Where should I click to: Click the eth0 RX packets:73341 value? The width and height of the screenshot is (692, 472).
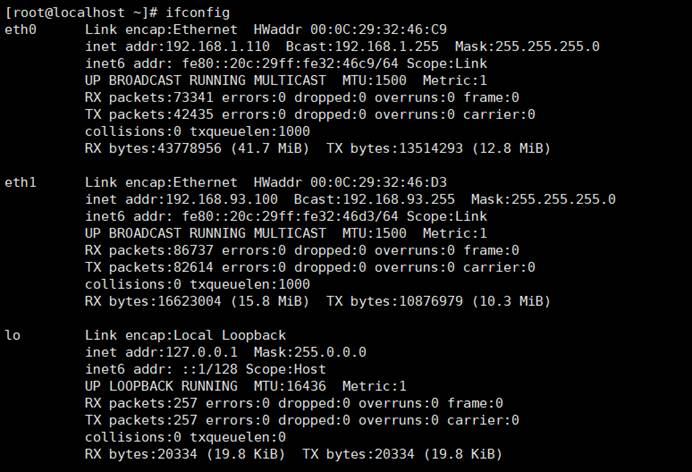pos(144,97)
